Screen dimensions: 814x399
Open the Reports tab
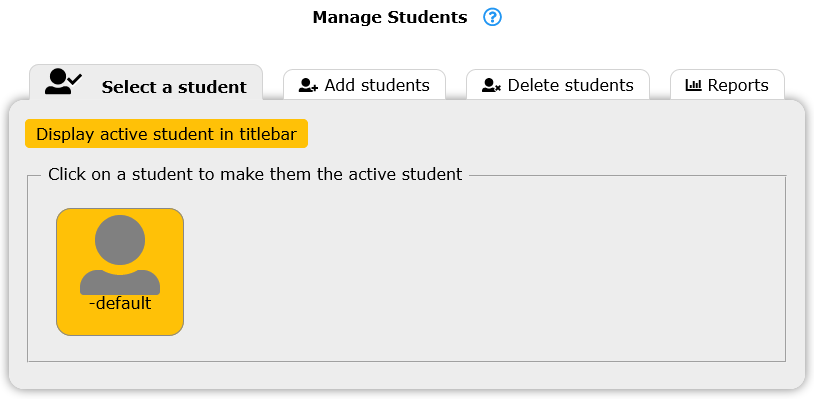coord(727,84)
